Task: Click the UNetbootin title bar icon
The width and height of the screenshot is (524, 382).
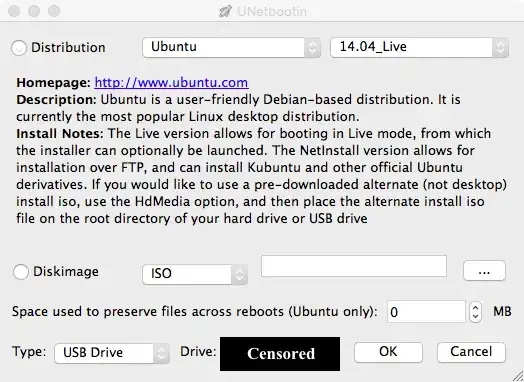Action: 225,11
